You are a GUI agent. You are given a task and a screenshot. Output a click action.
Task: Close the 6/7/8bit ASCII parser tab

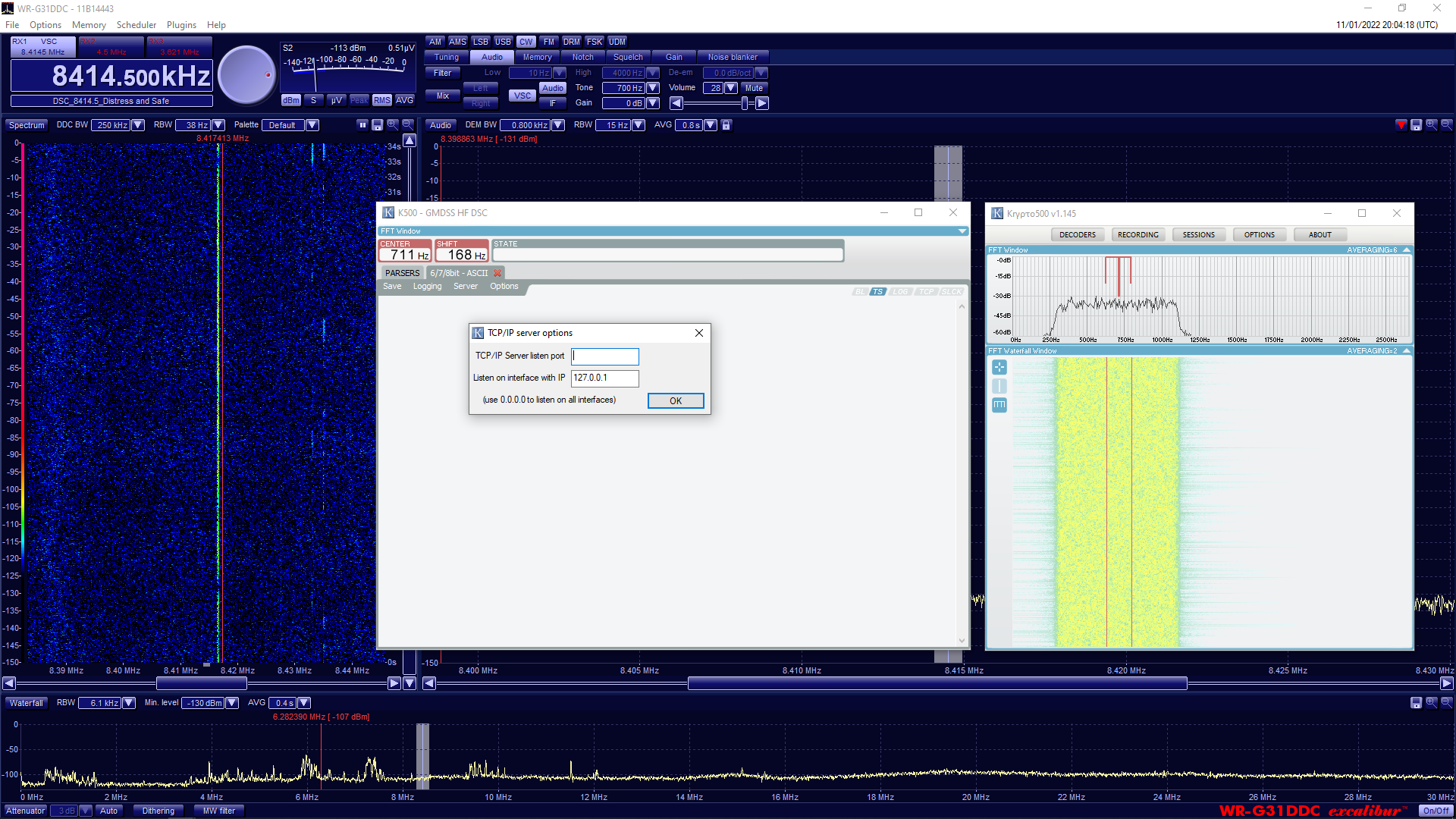click(497, 273)
